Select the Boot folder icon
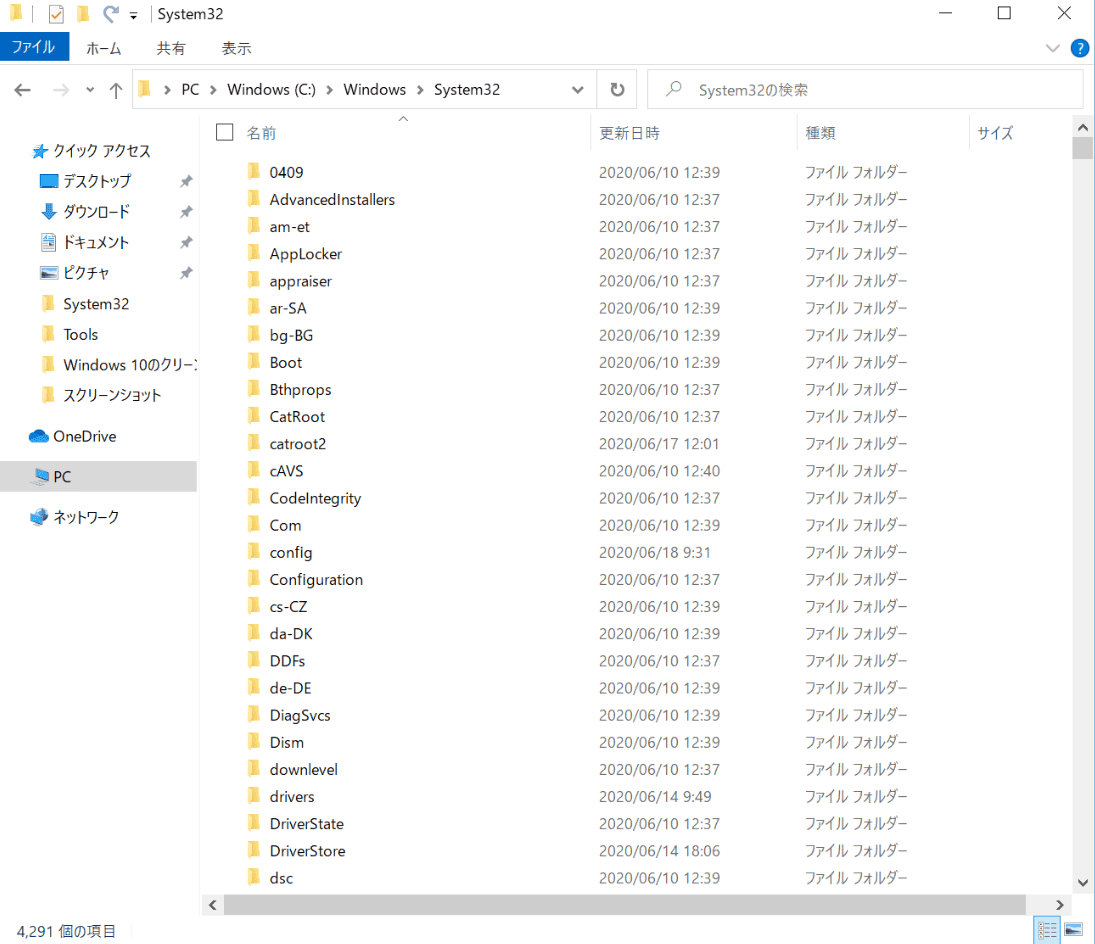Viewport: 1095px width, 944px height. click(x=254, y=362)
